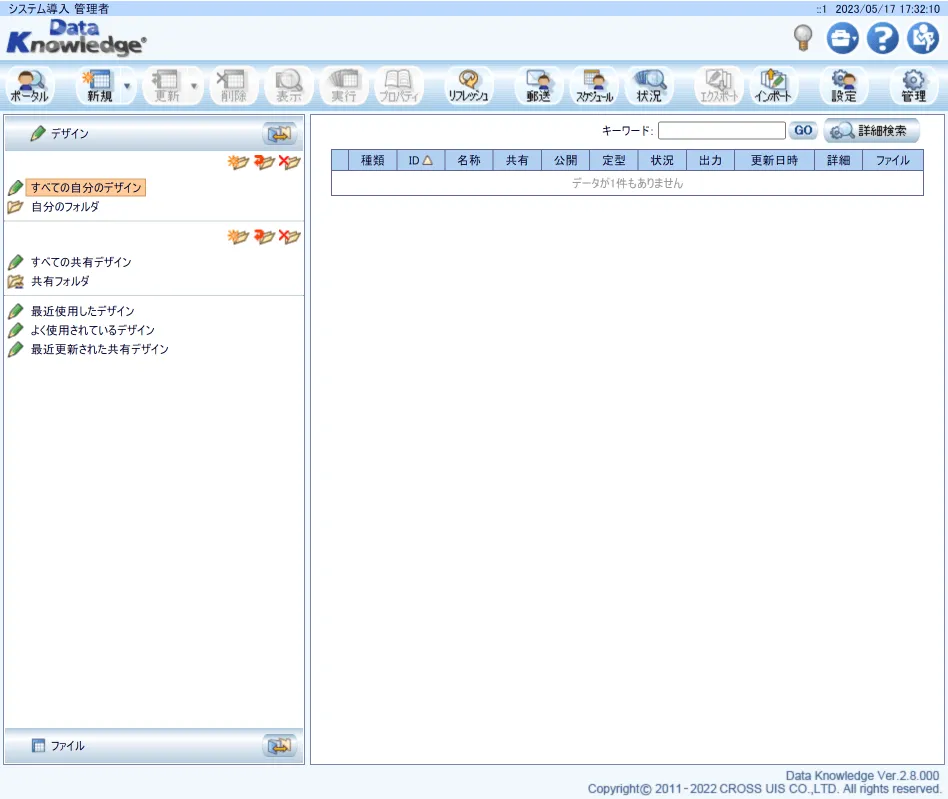Select 最近使用したデザイン in the list

point(82,311)
